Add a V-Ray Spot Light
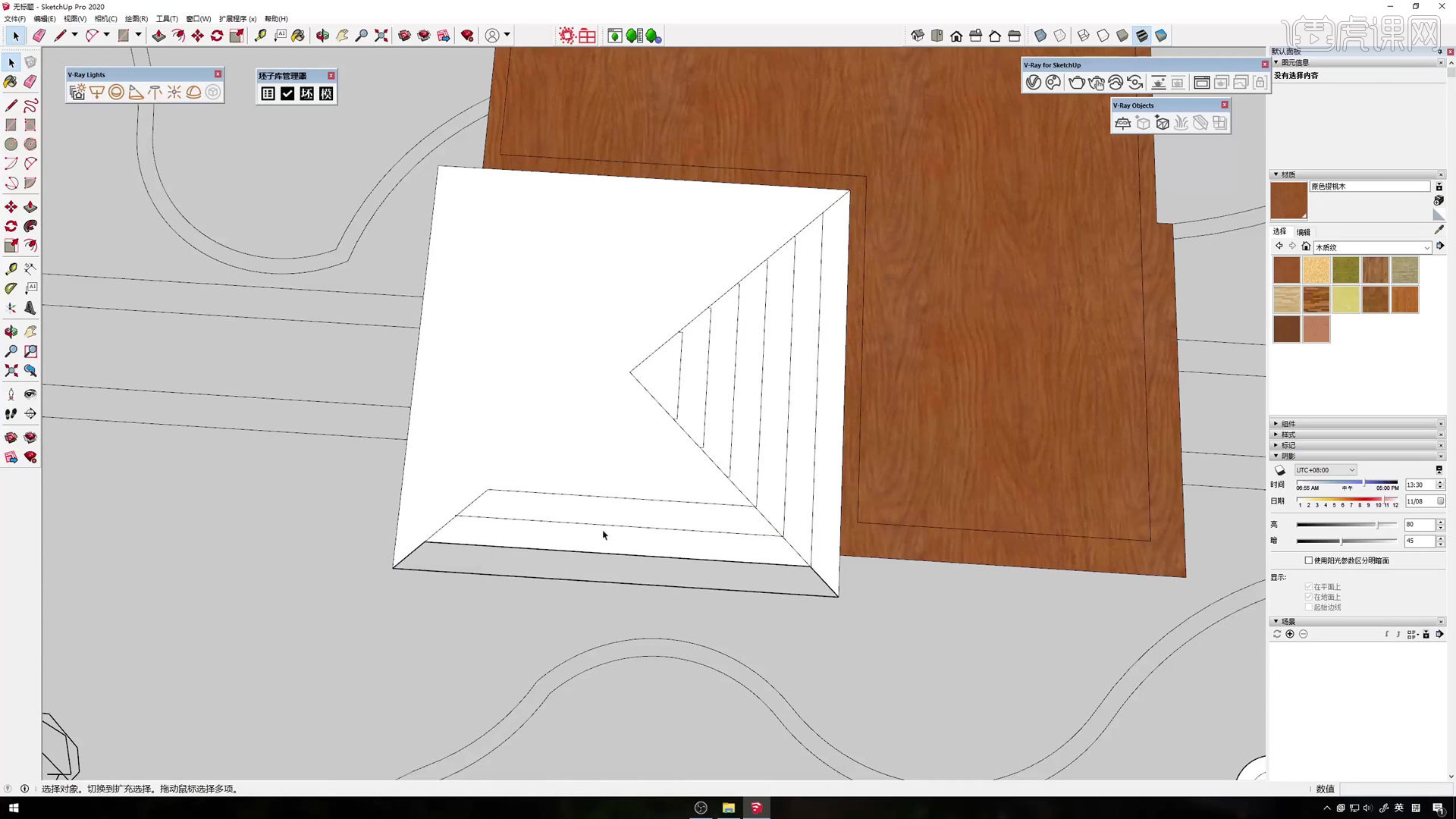This screenshot has width=1456, height=819. coord(136,93)
